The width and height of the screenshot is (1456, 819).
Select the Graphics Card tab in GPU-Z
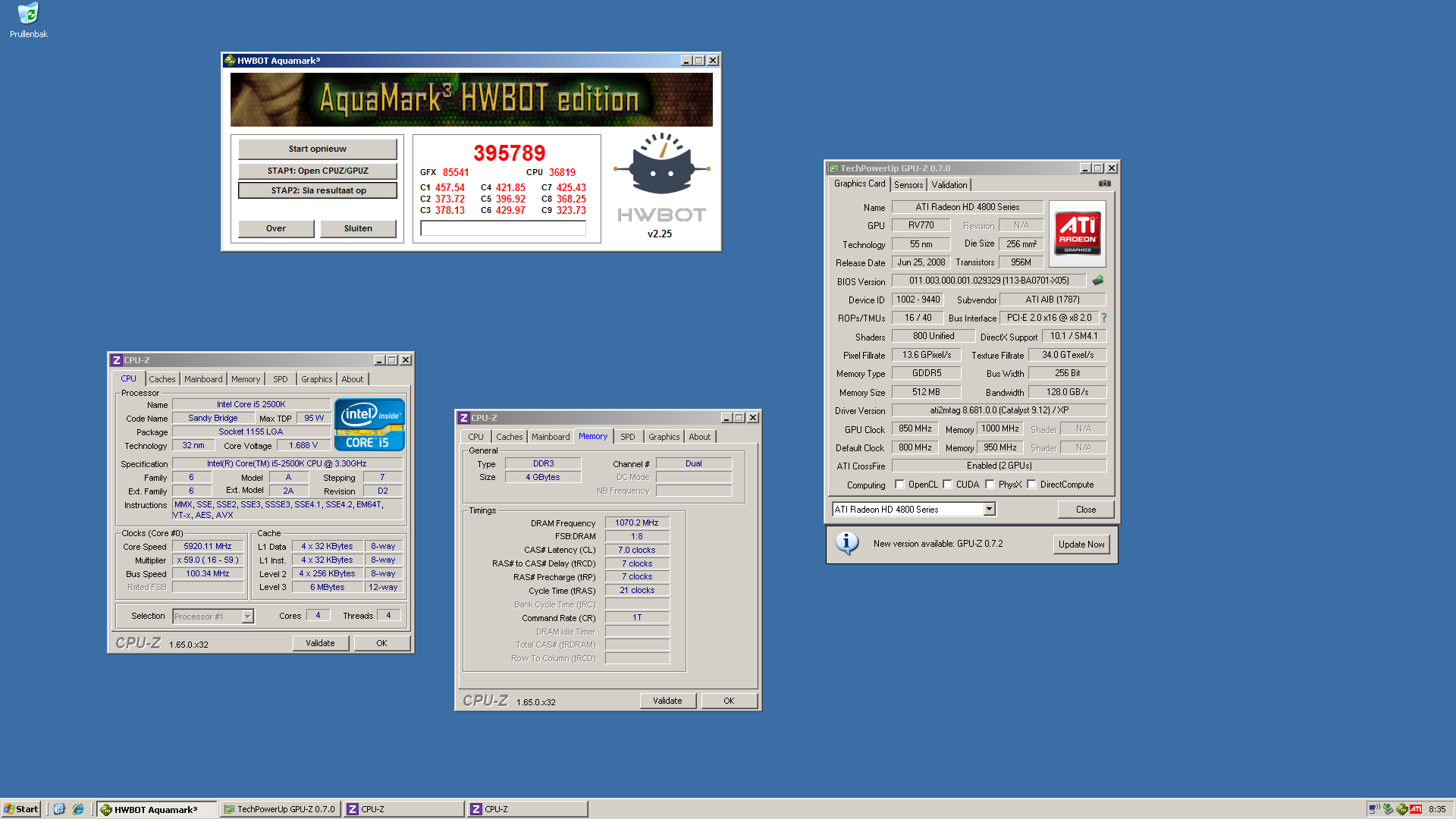click(x=859, y=184)
